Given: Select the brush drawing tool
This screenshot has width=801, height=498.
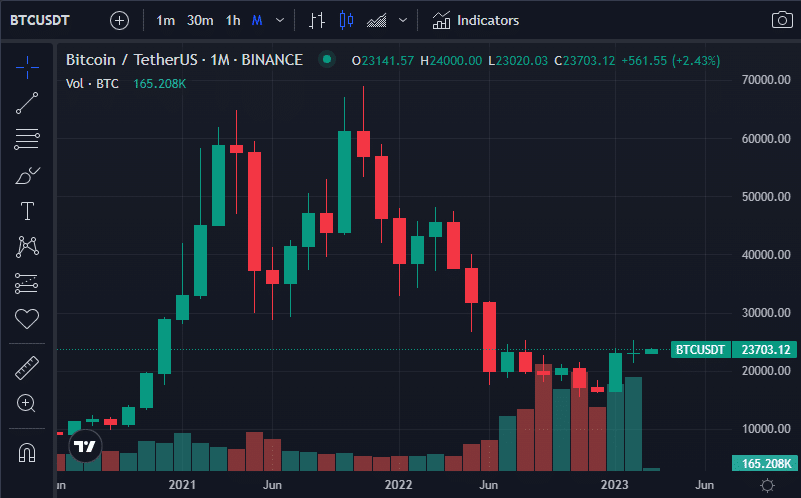Looking at the screenshot, I should 27,175.
